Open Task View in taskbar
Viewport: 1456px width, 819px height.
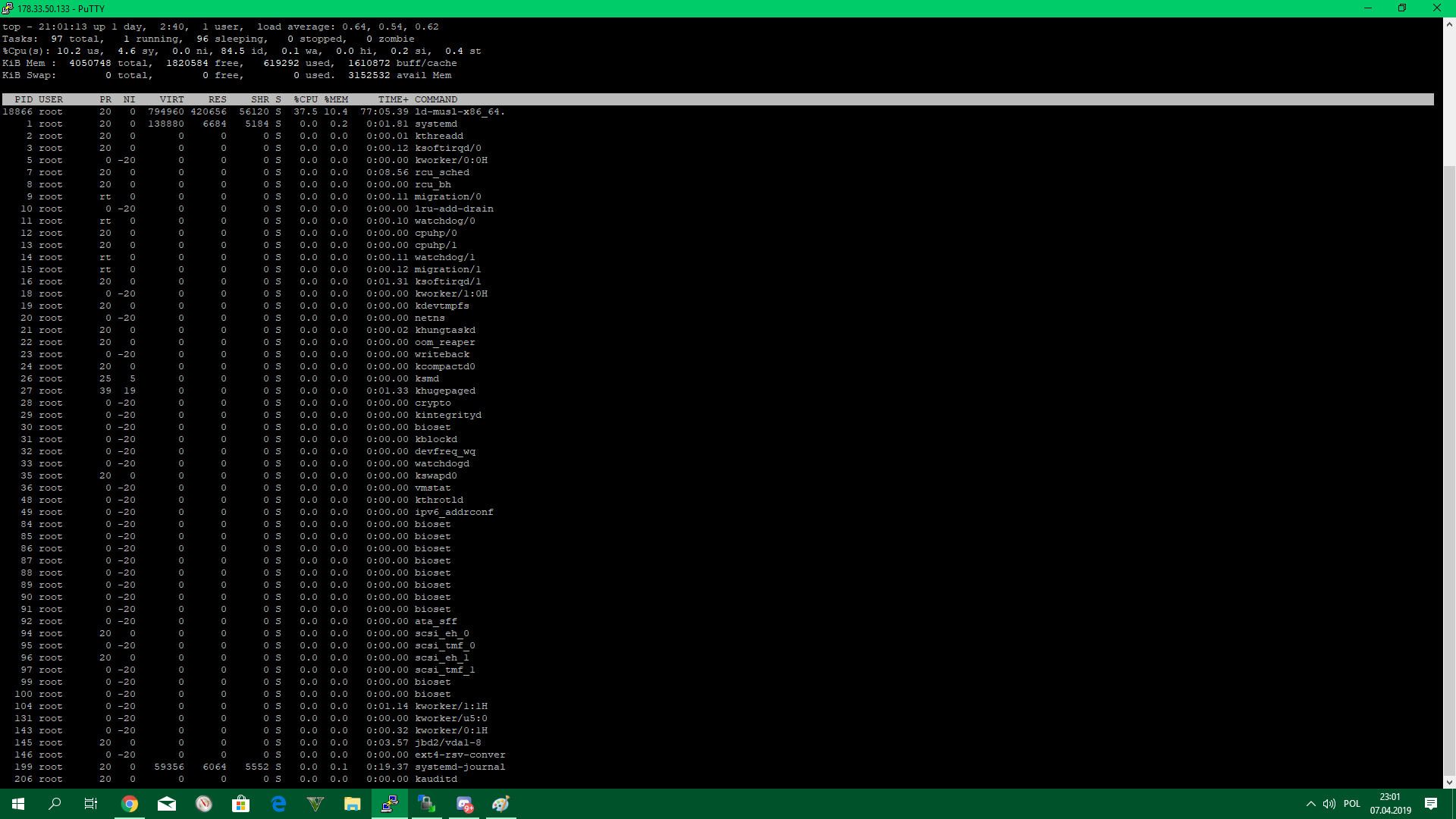point(91,804)
